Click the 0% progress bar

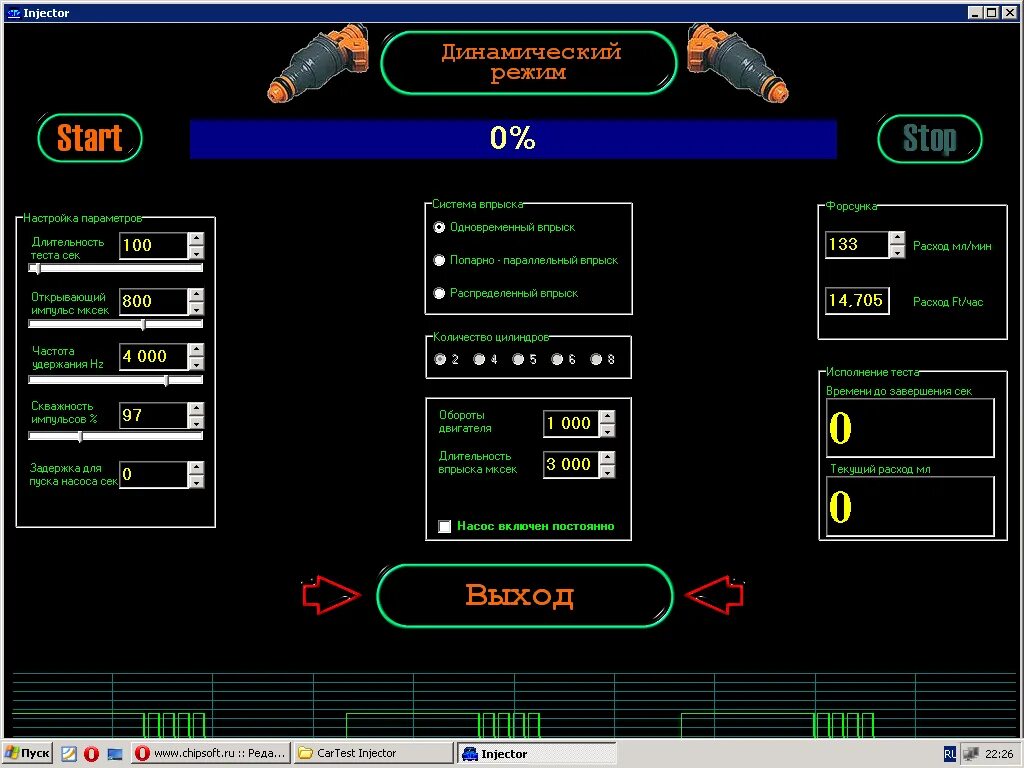[513, 138]
